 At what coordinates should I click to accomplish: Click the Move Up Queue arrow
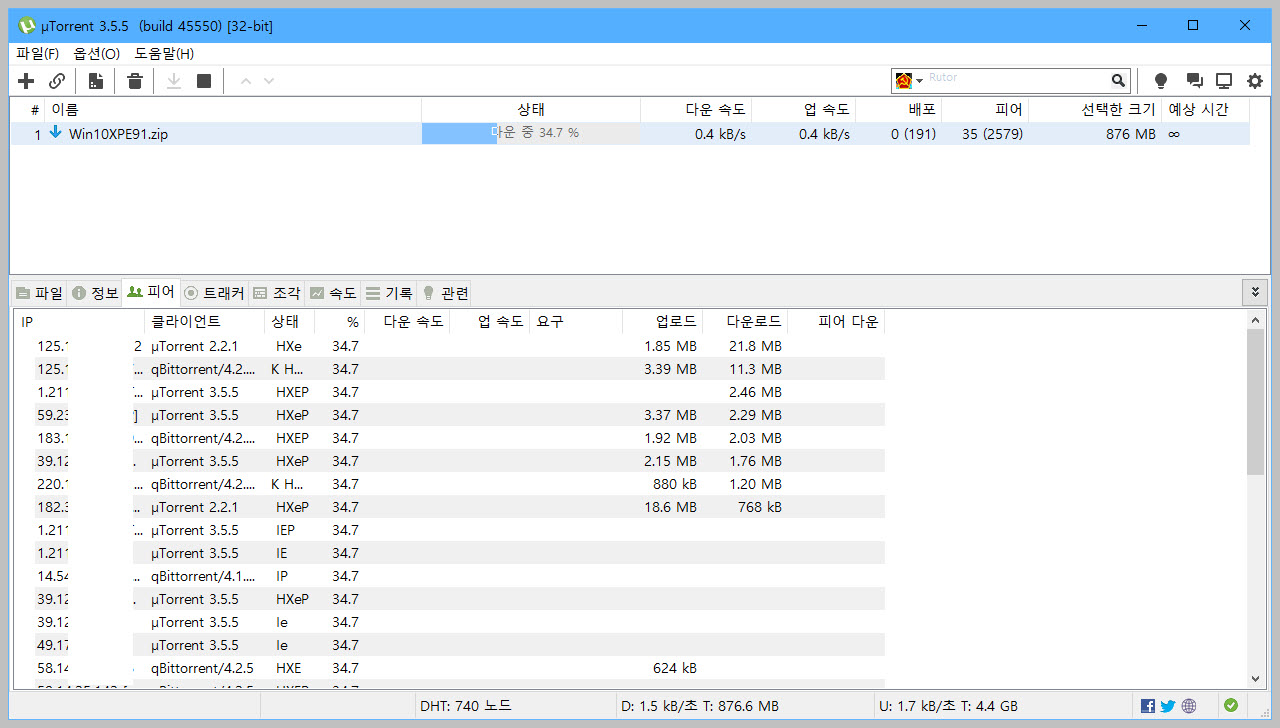[246, 81]
